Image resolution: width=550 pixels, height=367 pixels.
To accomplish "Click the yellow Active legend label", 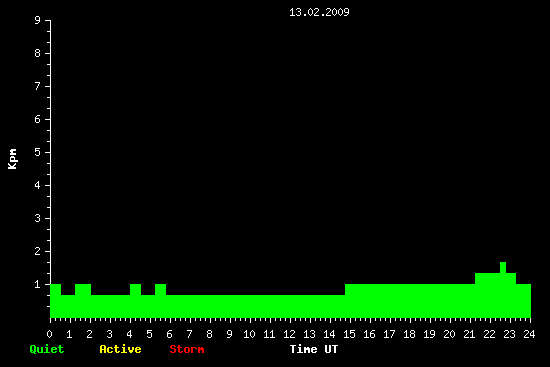I will 120,349.
